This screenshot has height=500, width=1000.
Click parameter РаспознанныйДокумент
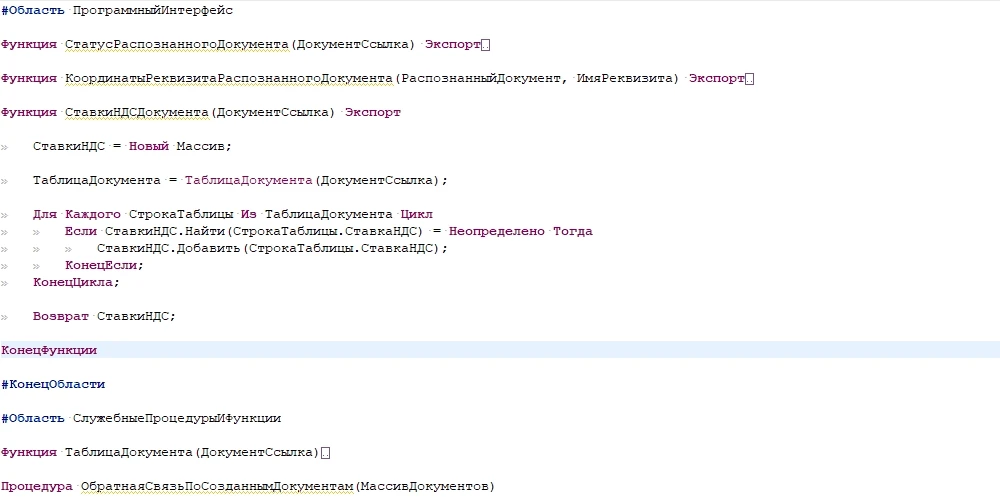(x=480, y=78)
